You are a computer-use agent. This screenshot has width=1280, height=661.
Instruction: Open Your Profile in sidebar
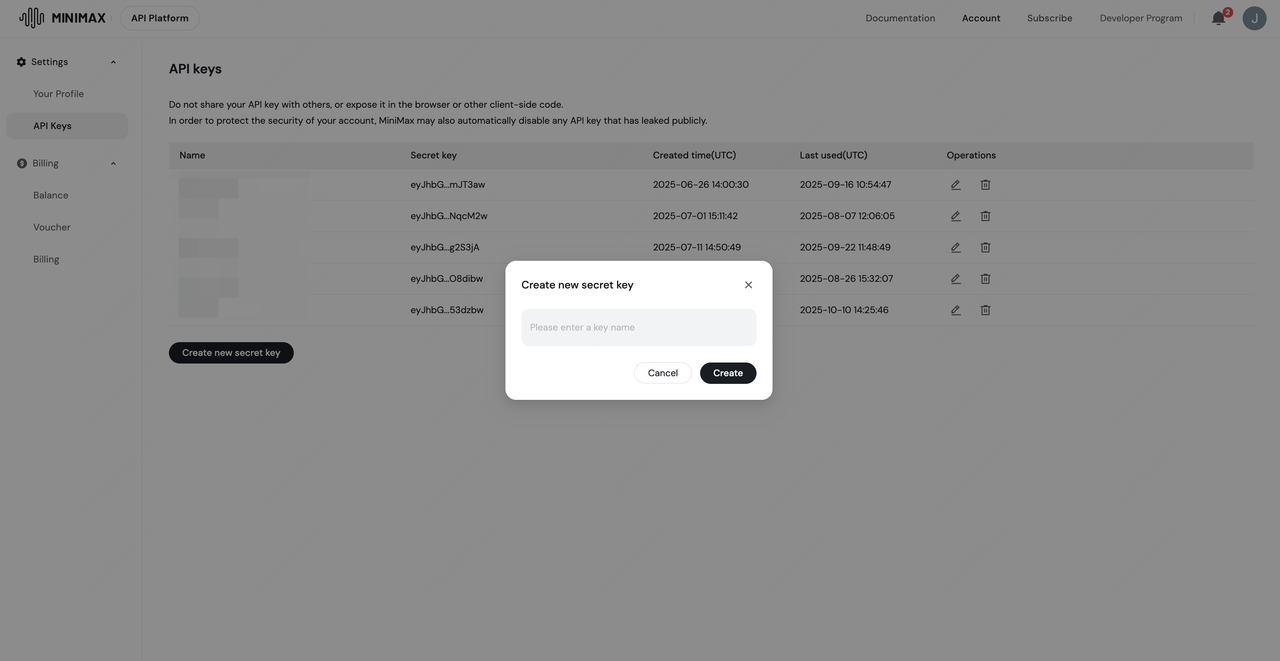(x=58, y=94)
